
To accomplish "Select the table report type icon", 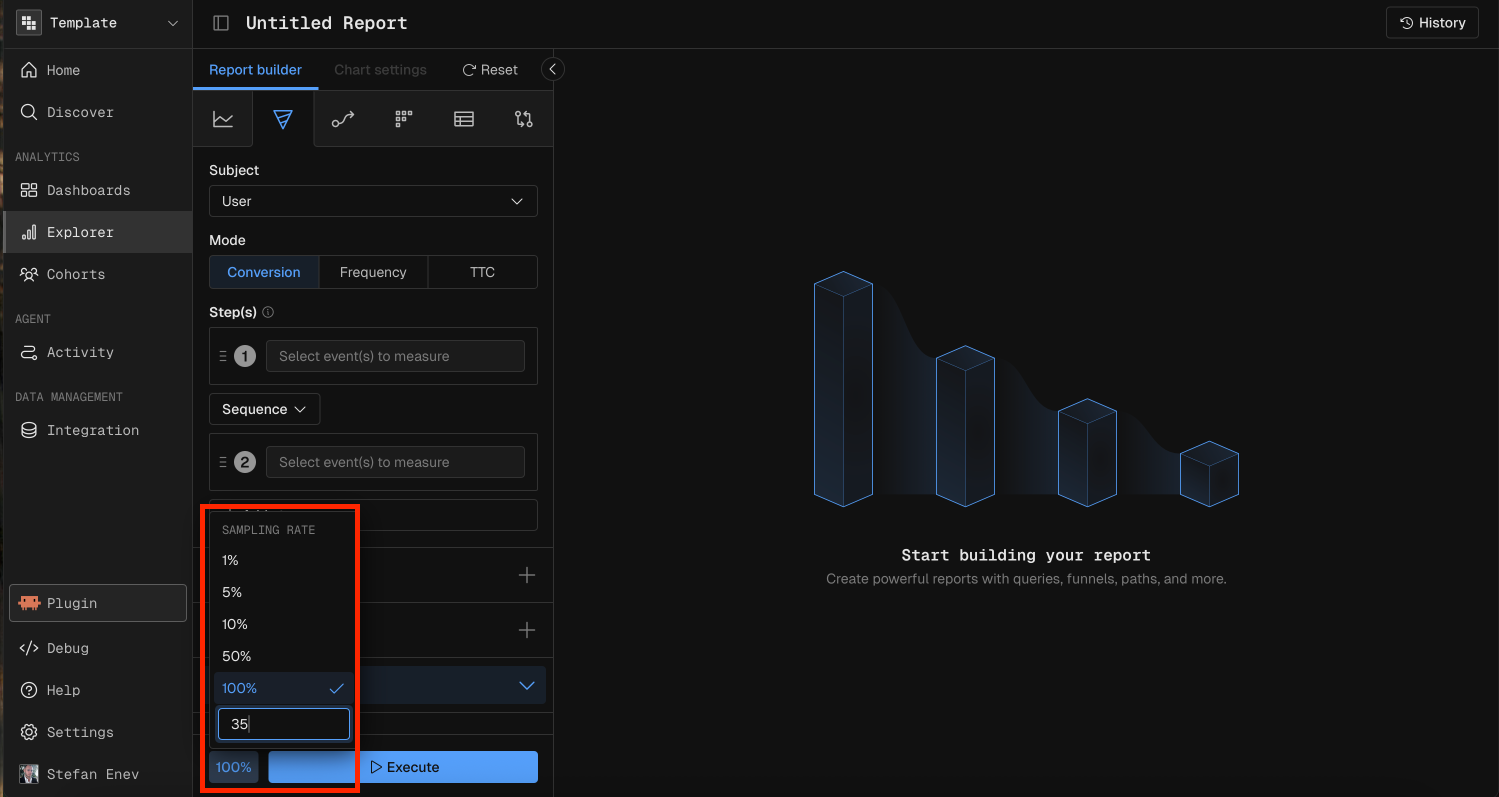I will (x=464, y=119).
